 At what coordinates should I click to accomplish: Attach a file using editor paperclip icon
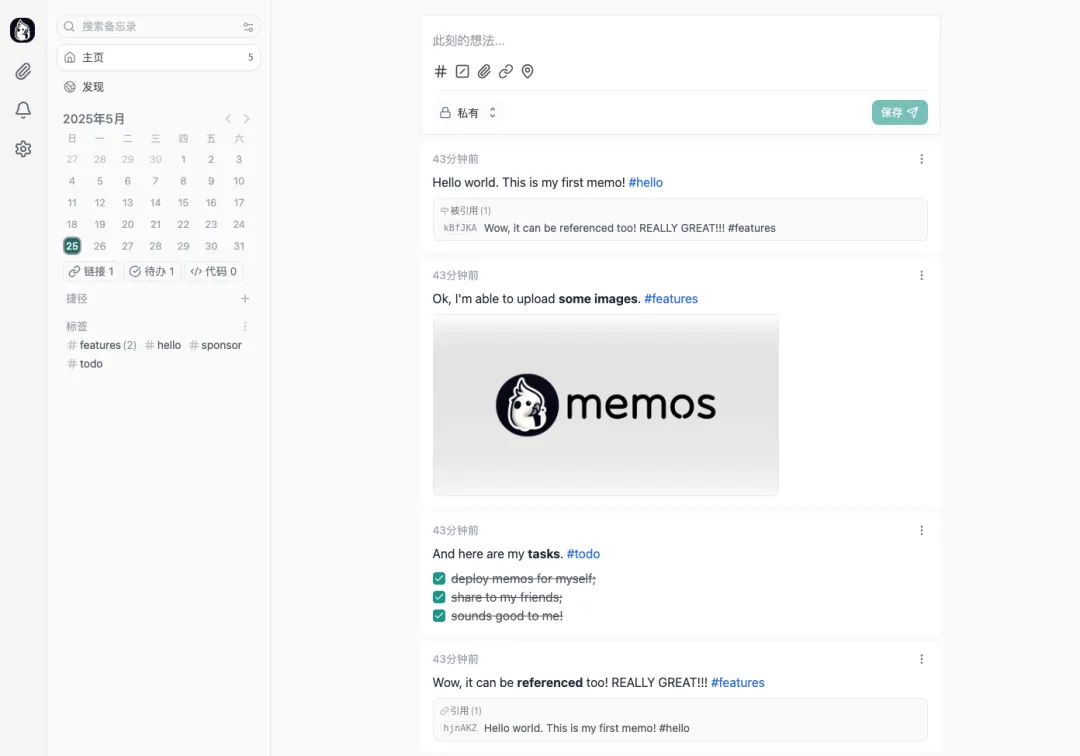484,72
